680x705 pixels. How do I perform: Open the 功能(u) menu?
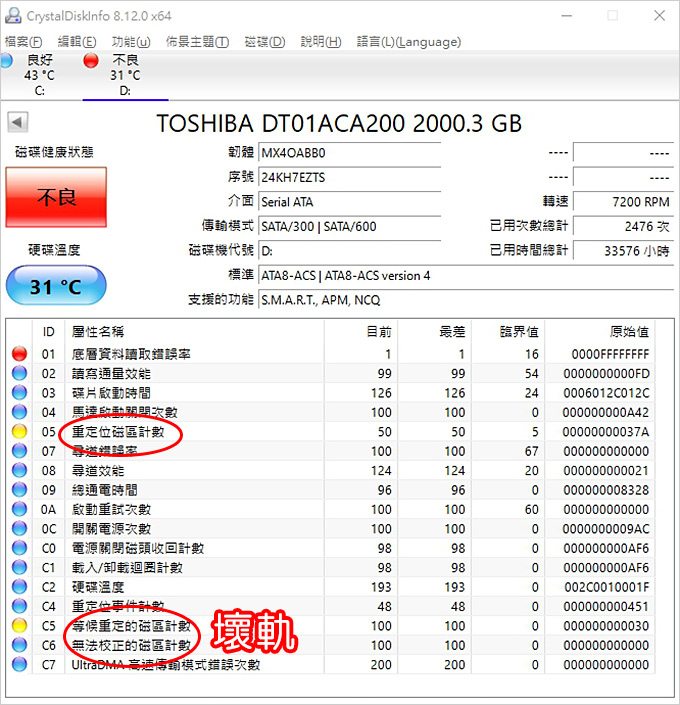pyautogui.click(x=131, y=42)
